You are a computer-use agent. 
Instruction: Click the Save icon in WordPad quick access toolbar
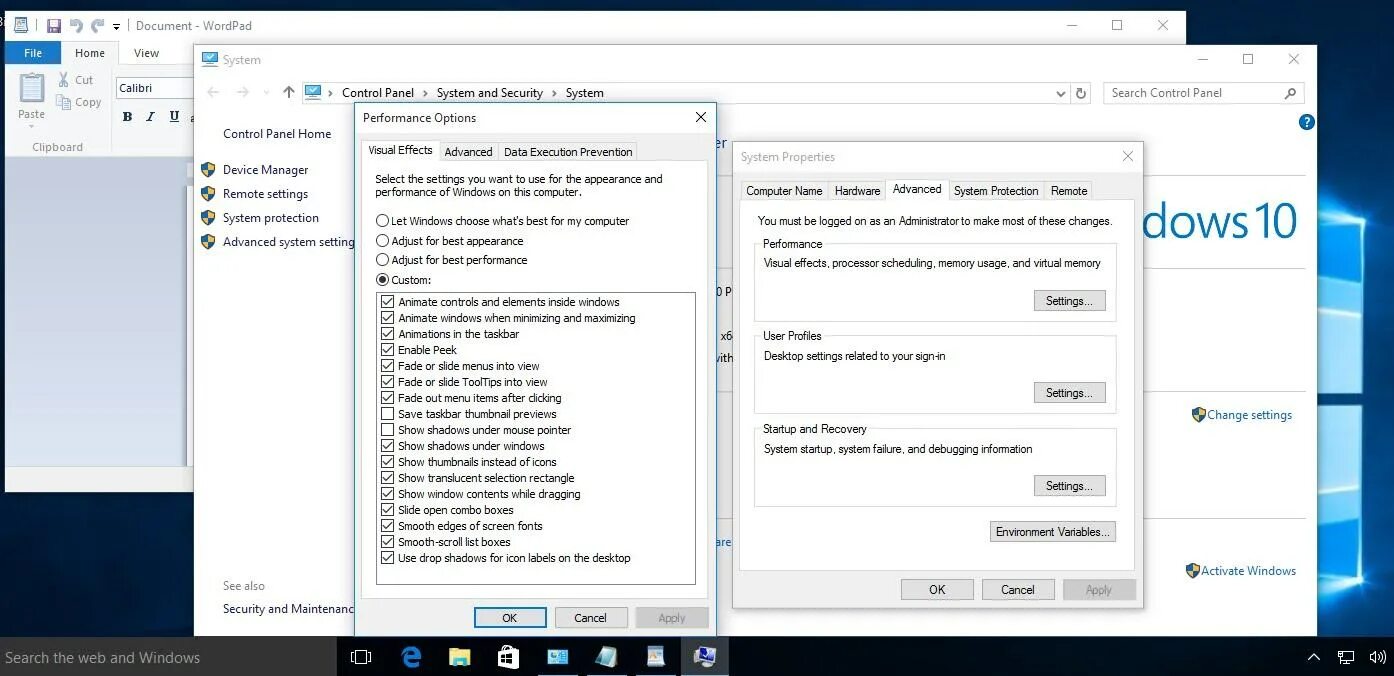click(x=53, y=25)
